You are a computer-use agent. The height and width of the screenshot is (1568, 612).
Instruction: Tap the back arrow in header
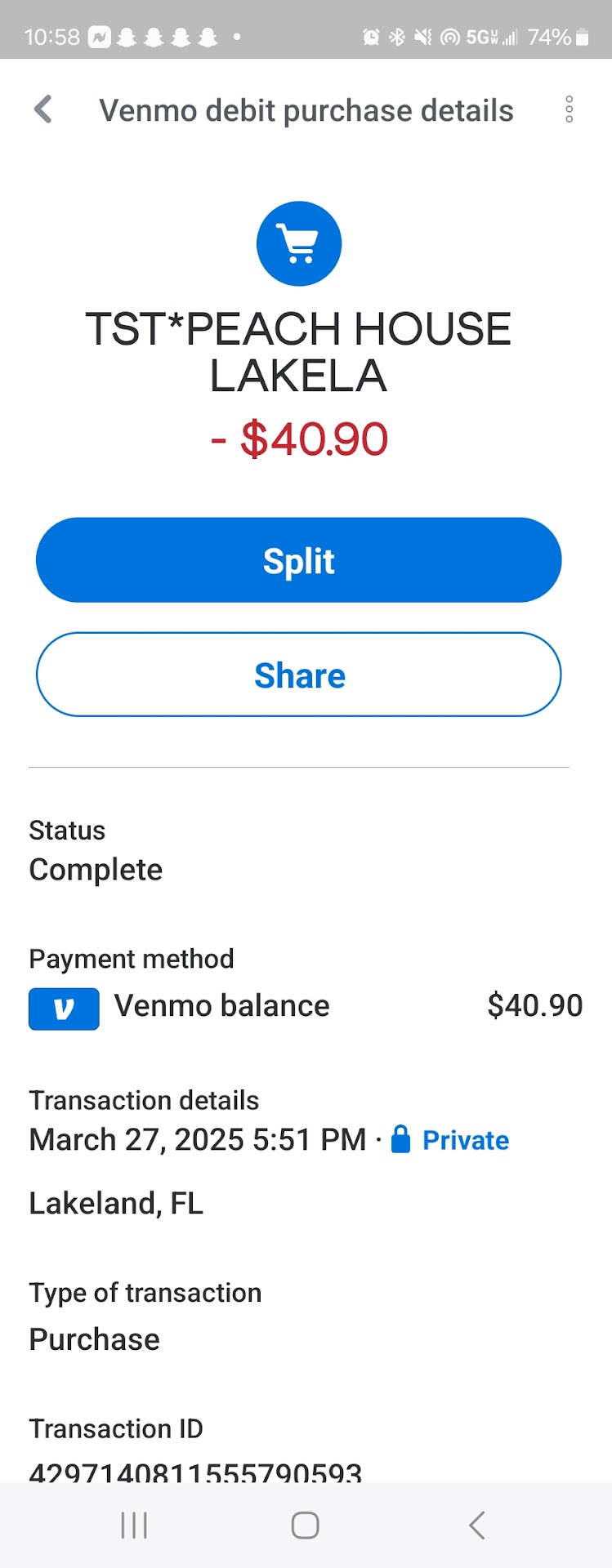click(43, 109)
